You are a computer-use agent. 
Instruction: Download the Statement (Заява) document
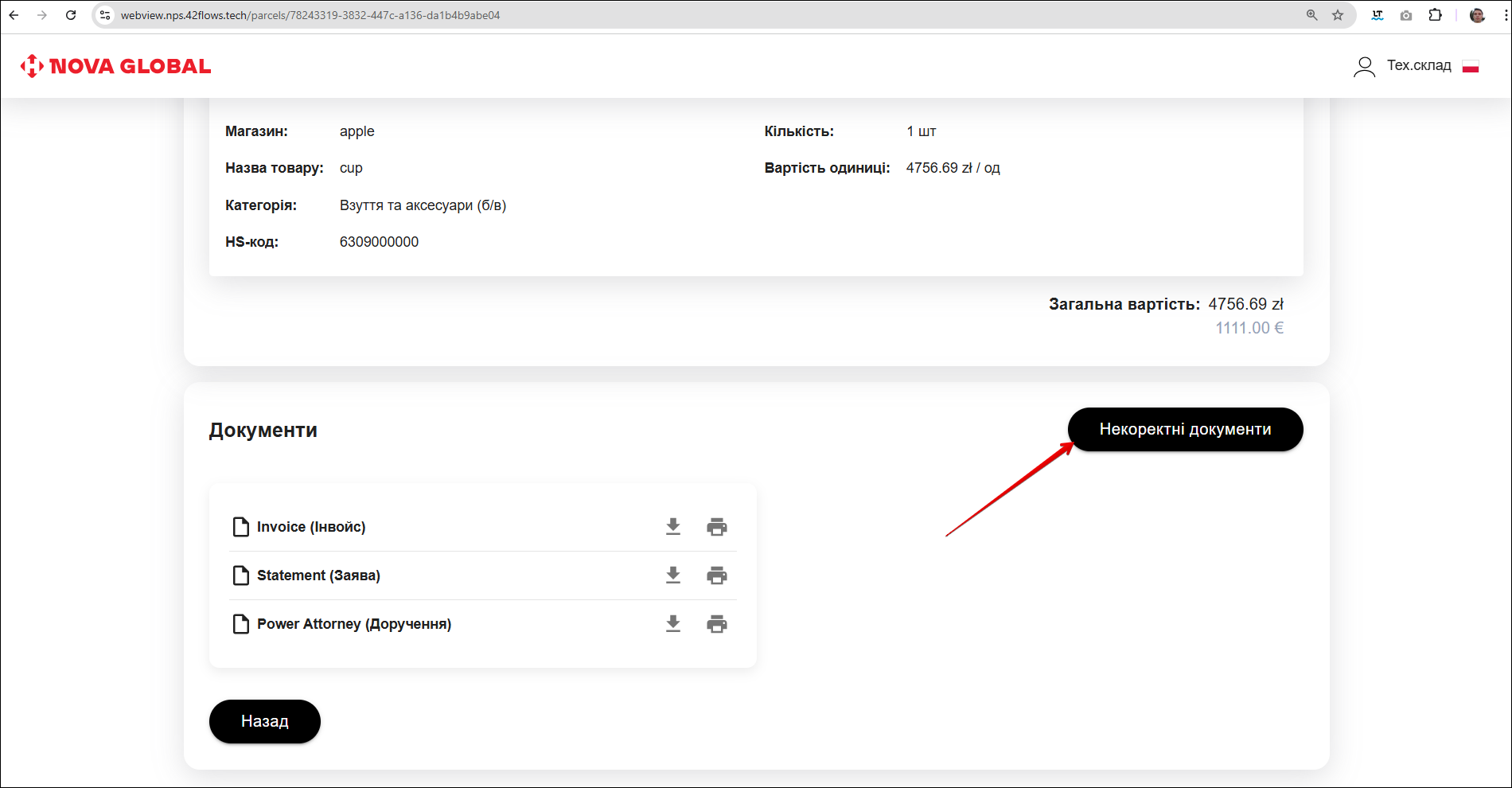click(x=673, y=575)
